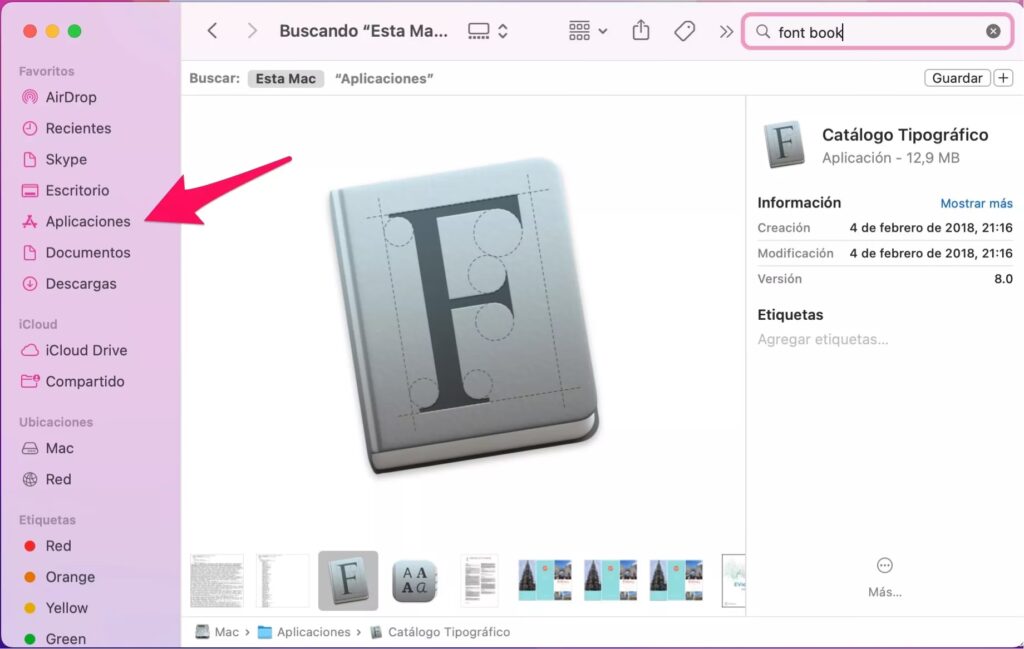Change view mode with gallery view selector
This screenshot has width=1024, height=649.
click(x=488, y=31)
